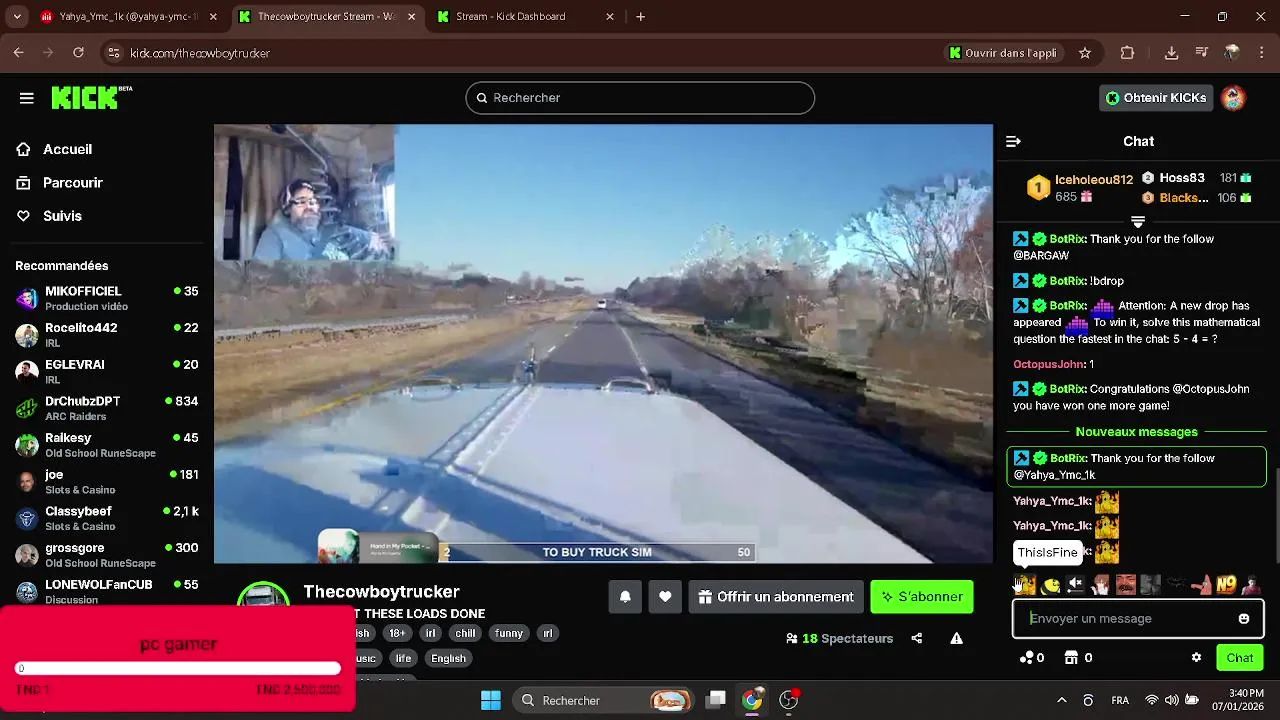Insert the muted speaker quick emote
The width and height of the screenshot is (1280, 720).
(1076, 585)
